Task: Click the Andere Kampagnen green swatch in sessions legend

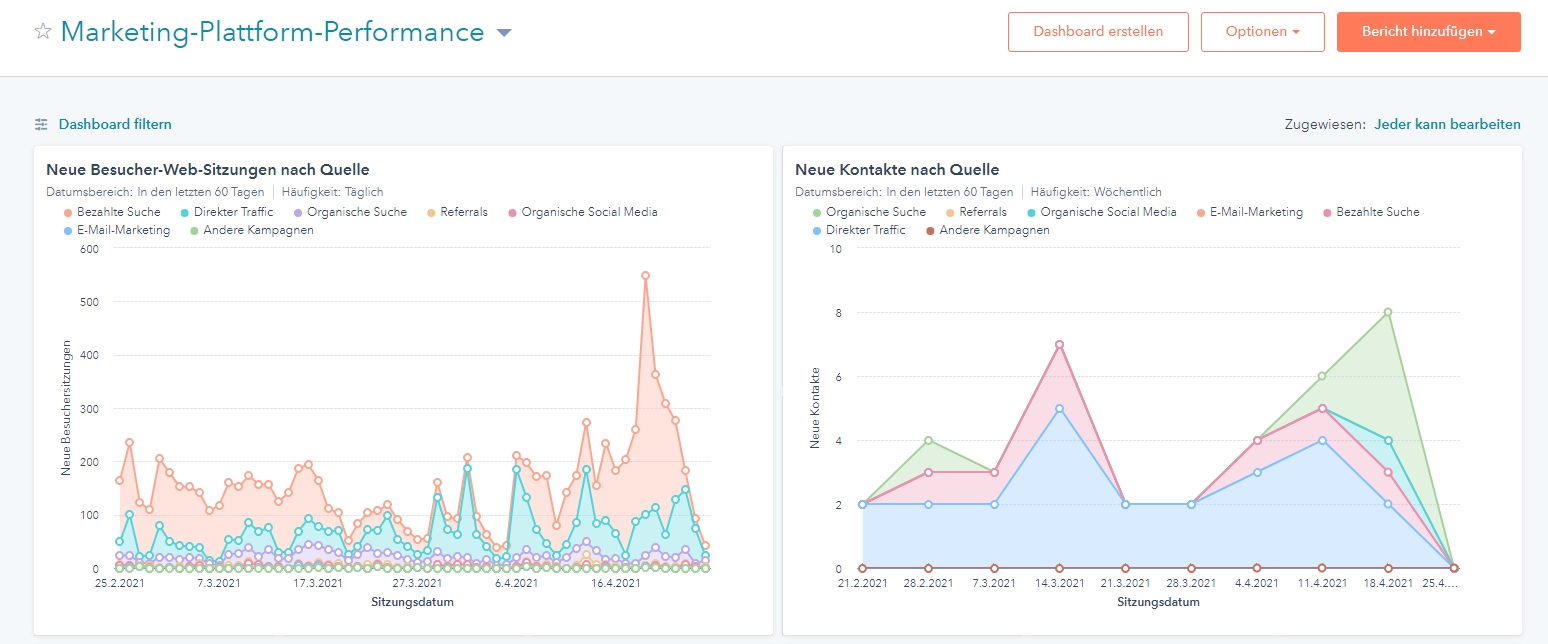Action: point(193,230)
